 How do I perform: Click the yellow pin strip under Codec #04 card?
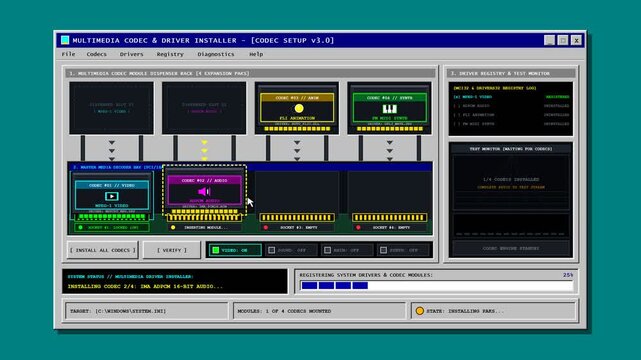tap(390, 129)
